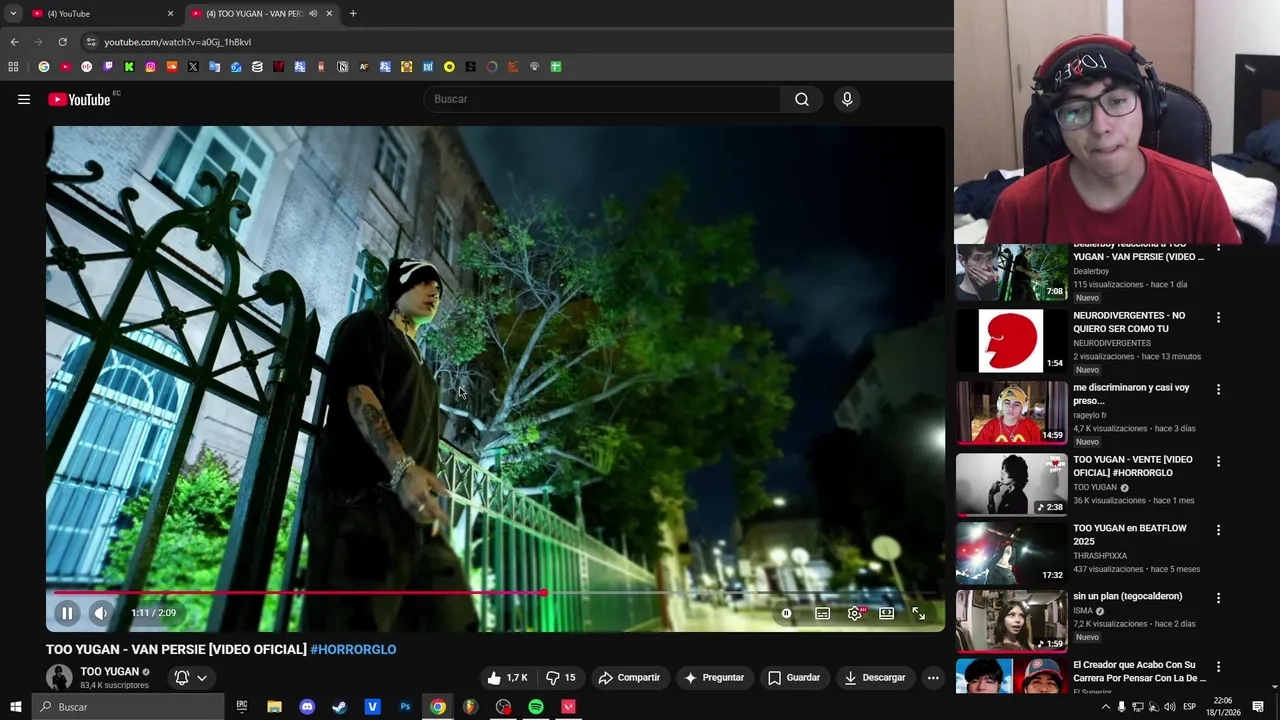Open the Chrome apps grid bookmark
The width and height of the screenshot is (1280, 720).
click(13, 67)
